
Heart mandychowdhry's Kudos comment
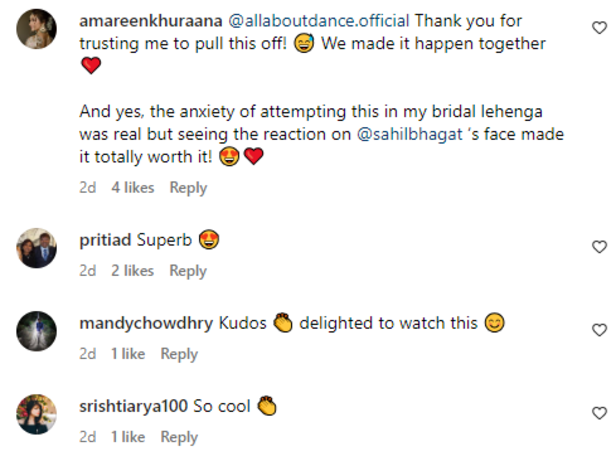pos(599,330)
